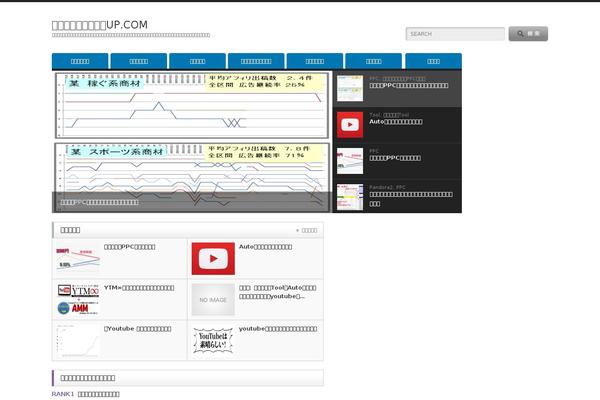This screenshot has height=400, width=600.
Task: Open the YTM∞ article title
Action: [x=139, y=288]
